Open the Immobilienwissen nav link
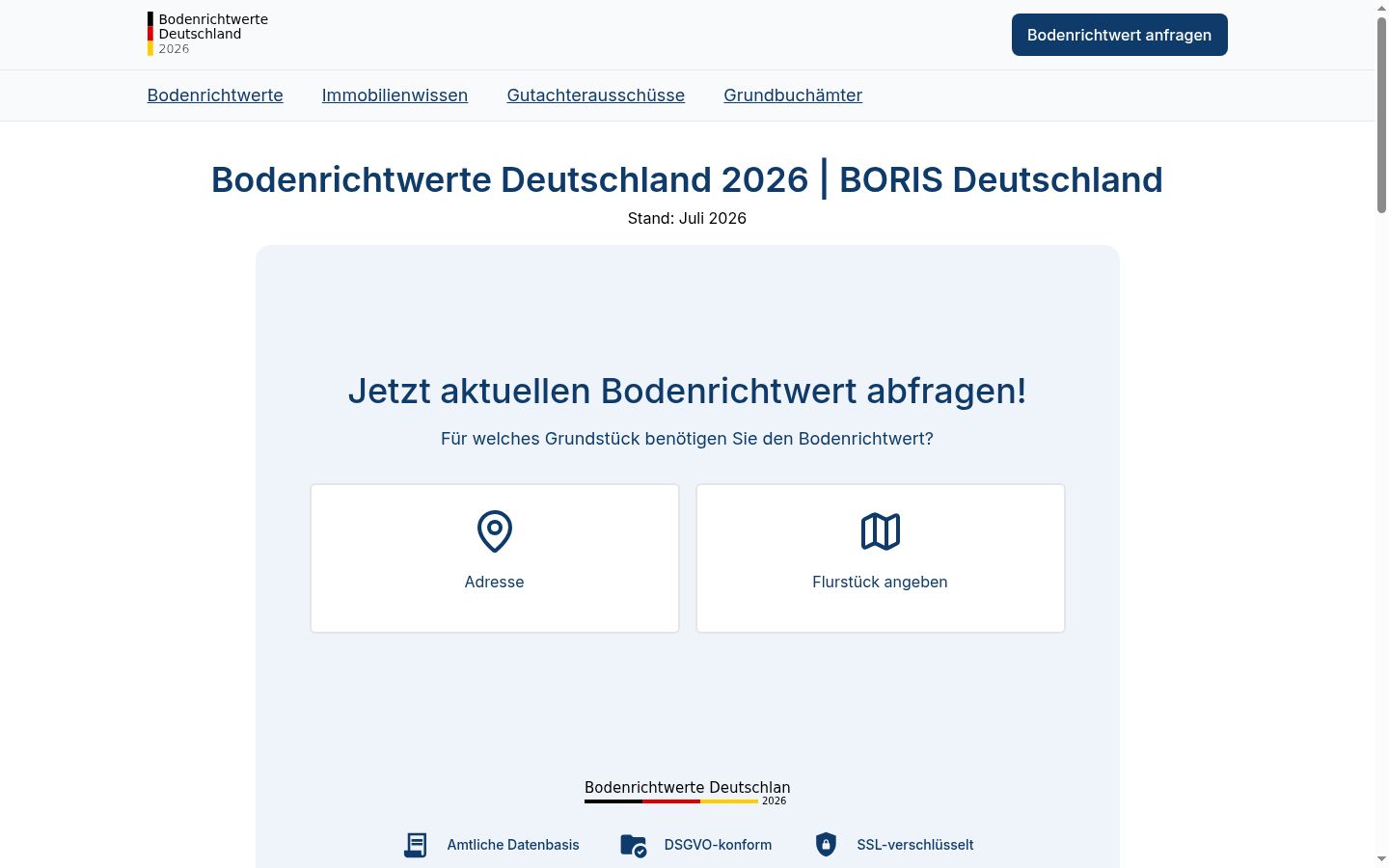1389x868 pixels. point(395,95)
